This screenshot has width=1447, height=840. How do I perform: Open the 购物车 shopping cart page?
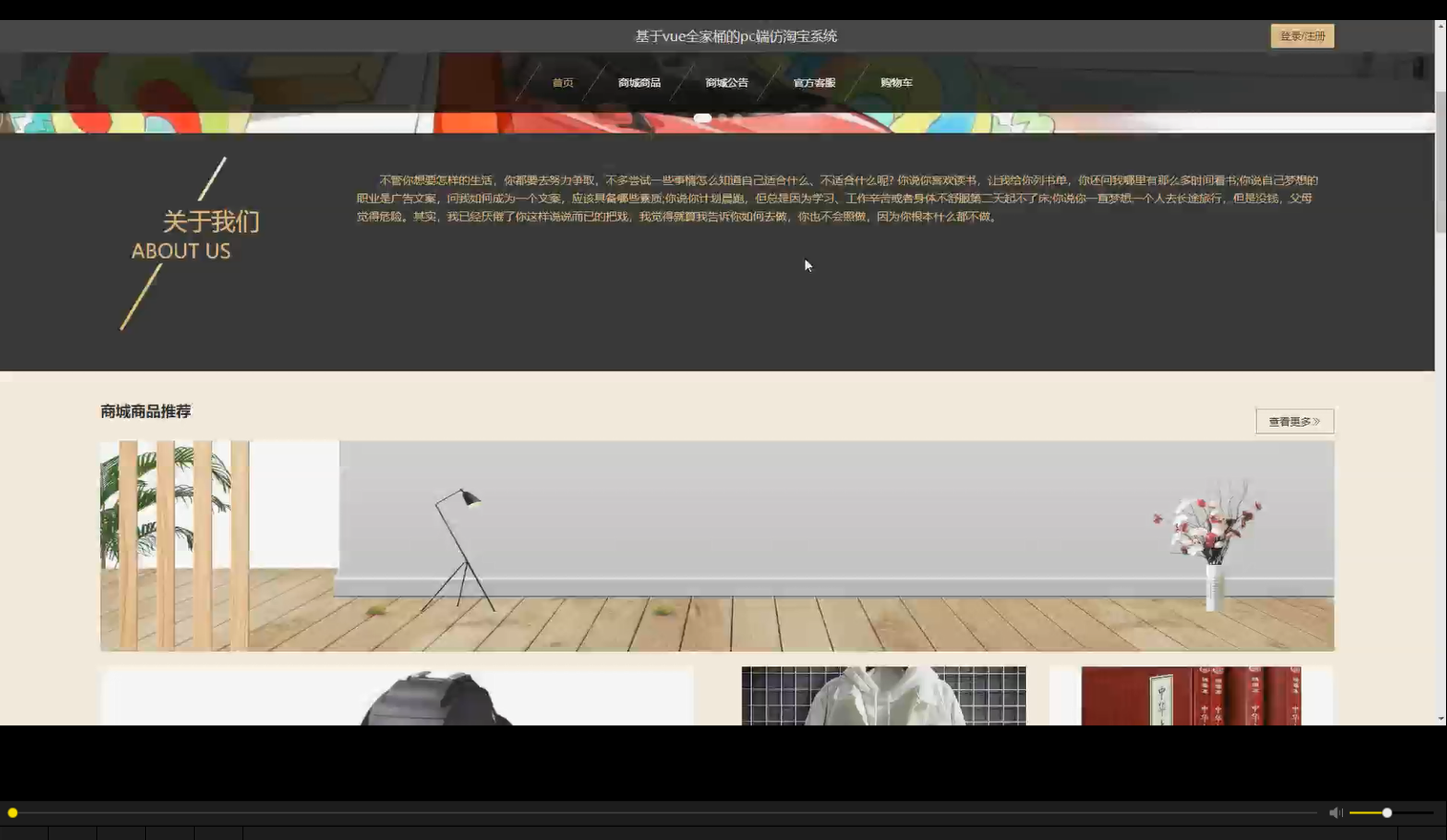tap(895, 82)
